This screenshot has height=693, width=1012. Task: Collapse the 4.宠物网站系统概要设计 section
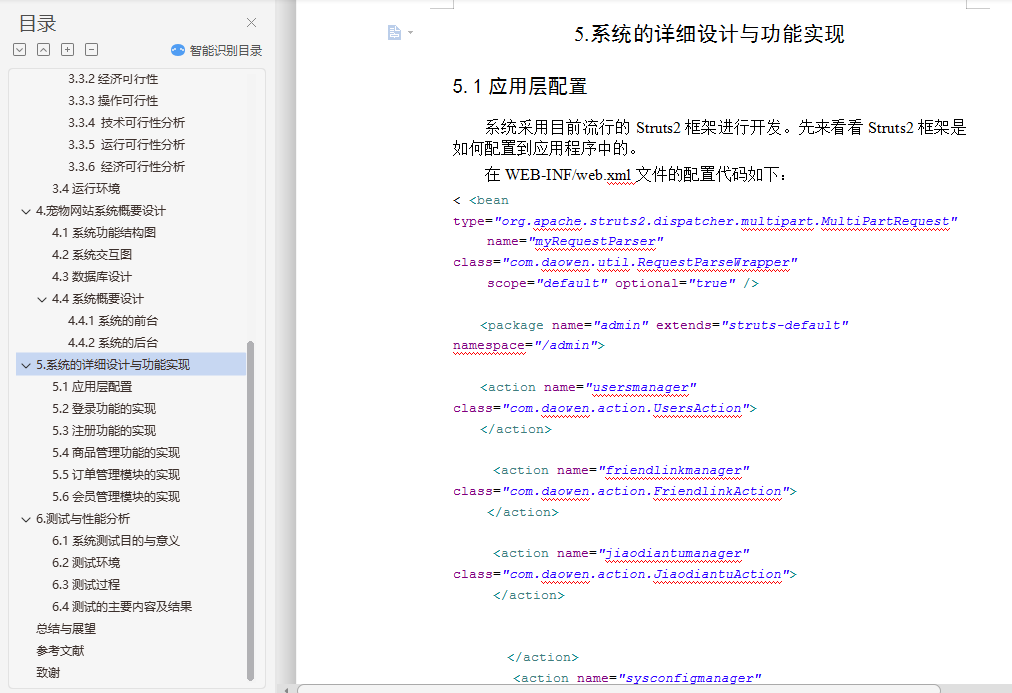(x=26, y=211)
